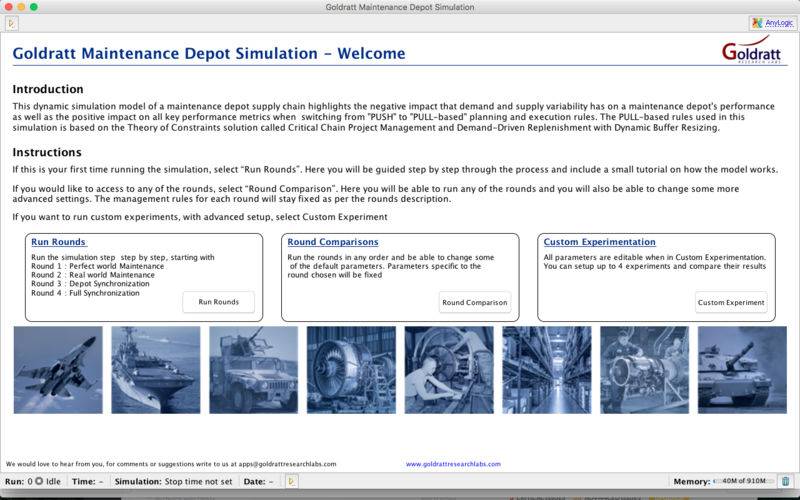This screenshot has height=500, width=800.
Task: Click the run icon in top toolbar
Action: pyautogui.click(x=12, y=23)
